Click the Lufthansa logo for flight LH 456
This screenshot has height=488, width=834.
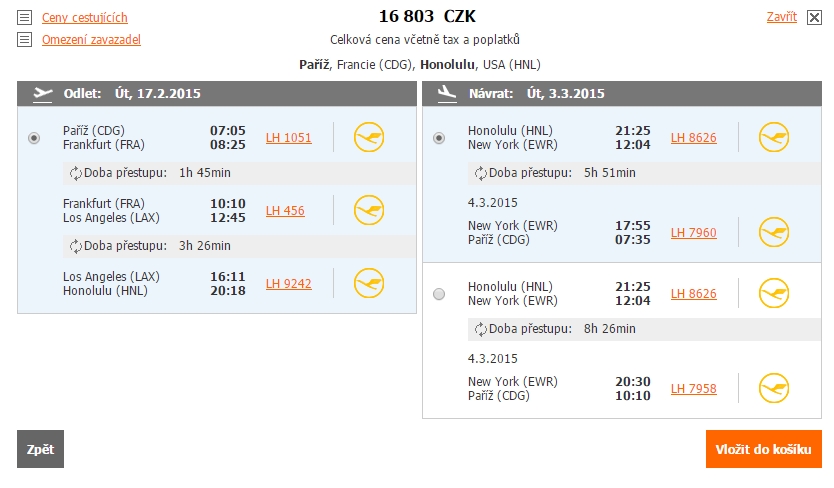tap(369, 210)
